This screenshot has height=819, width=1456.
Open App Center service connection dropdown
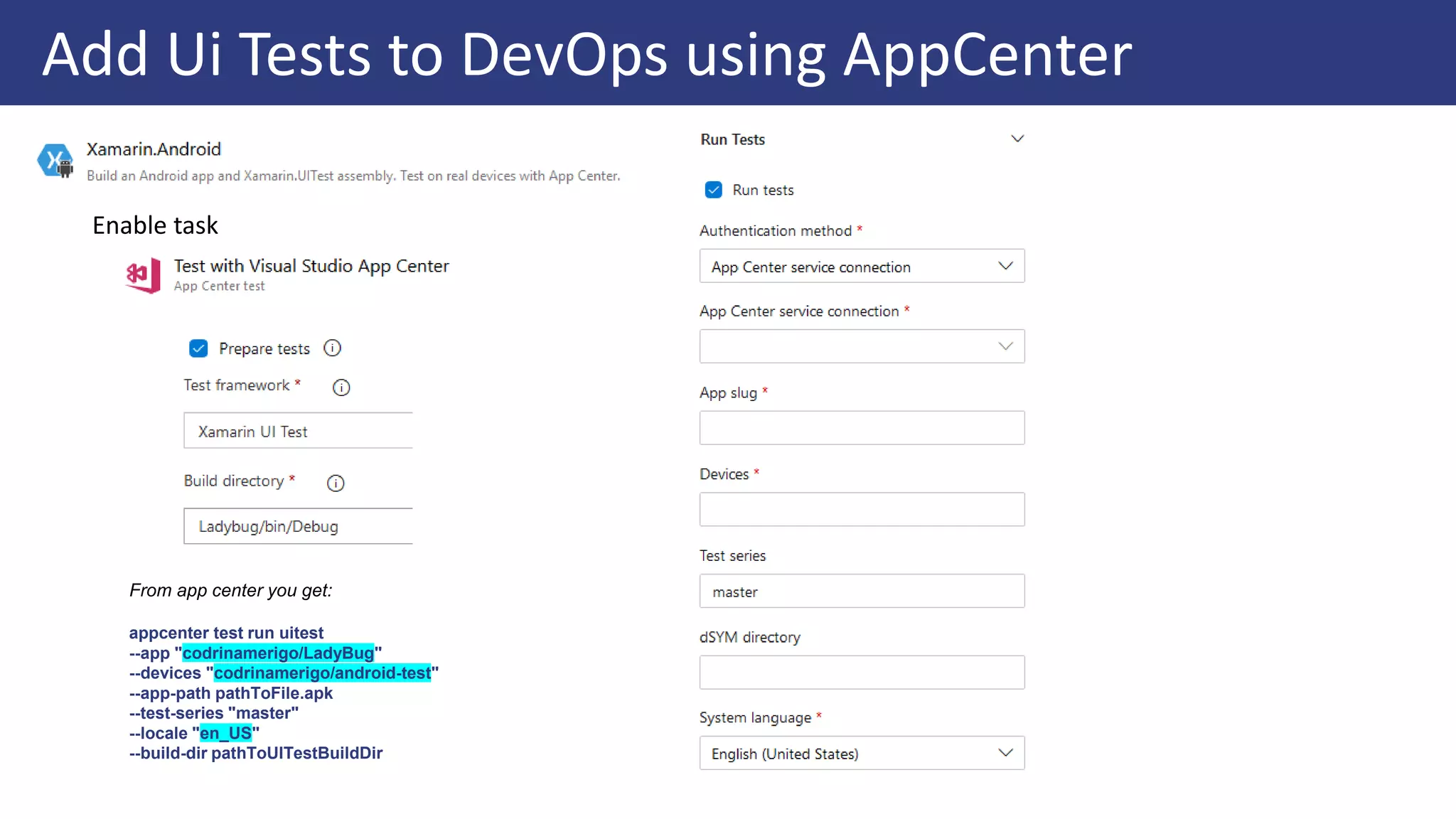point(862,346)
